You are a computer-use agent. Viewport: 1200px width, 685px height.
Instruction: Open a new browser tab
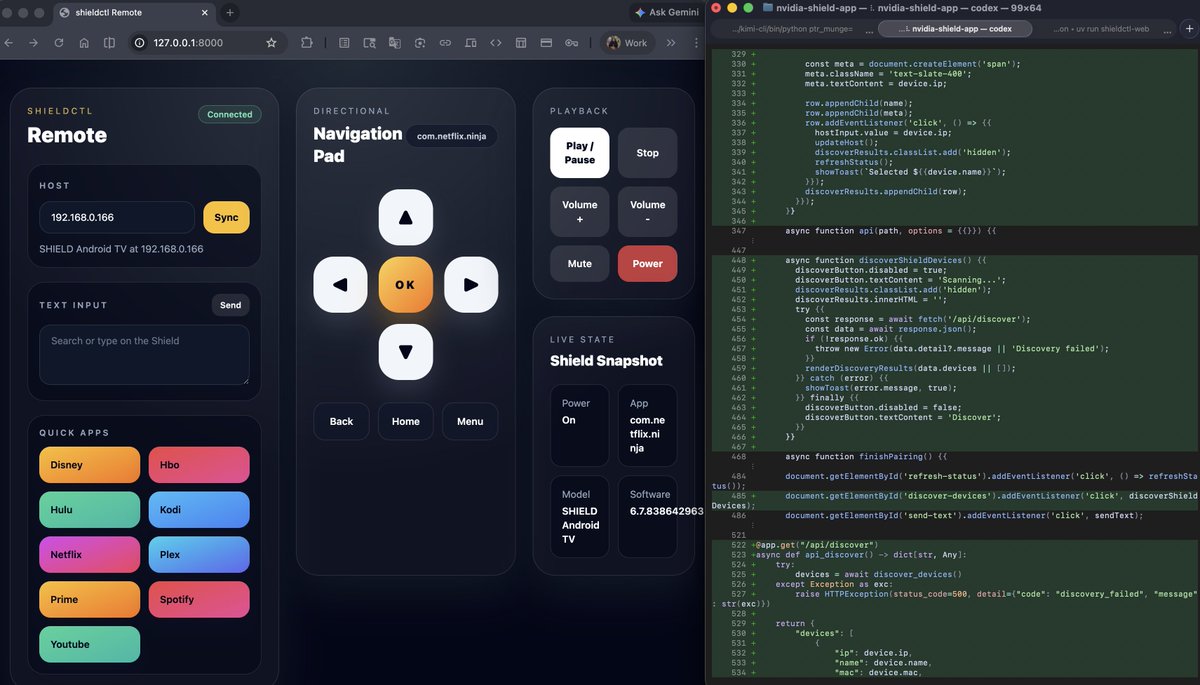(230, 13)
